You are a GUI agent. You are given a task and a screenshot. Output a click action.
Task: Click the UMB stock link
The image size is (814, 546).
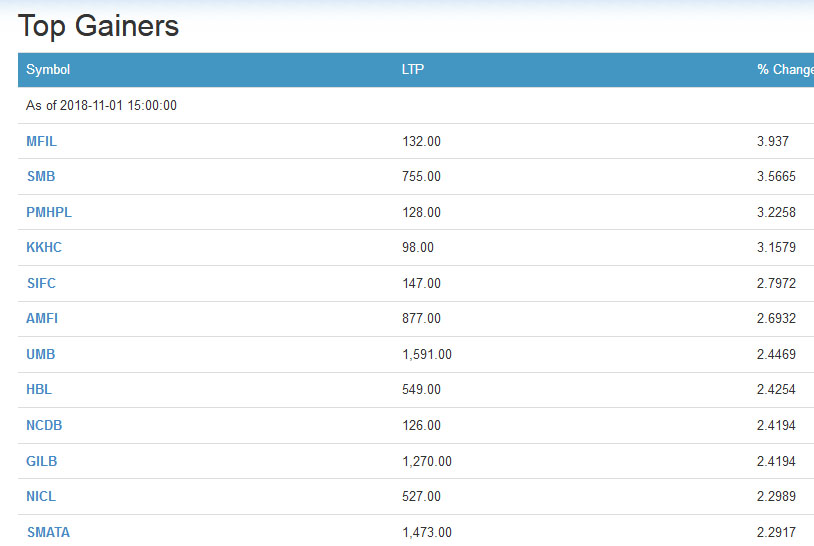[41, 354]
